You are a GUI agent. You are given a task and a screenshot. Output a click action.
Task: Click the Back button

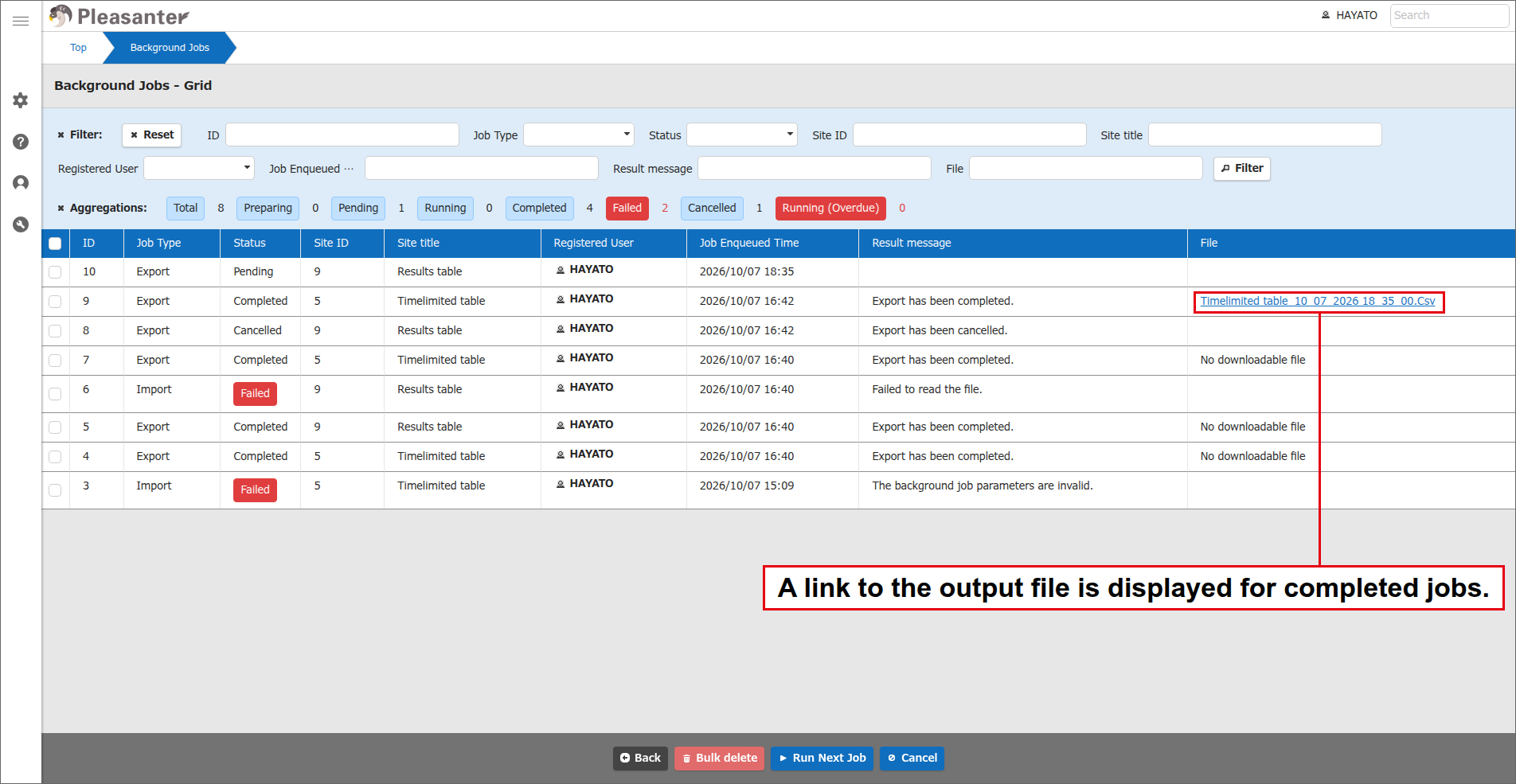coord(640,758)
